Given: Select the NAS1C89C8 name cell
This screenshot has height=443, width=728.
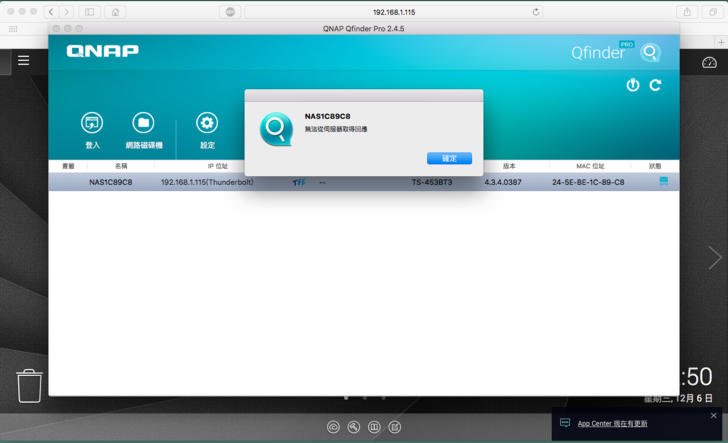Looking at the screenshot, I should (110, 182).
